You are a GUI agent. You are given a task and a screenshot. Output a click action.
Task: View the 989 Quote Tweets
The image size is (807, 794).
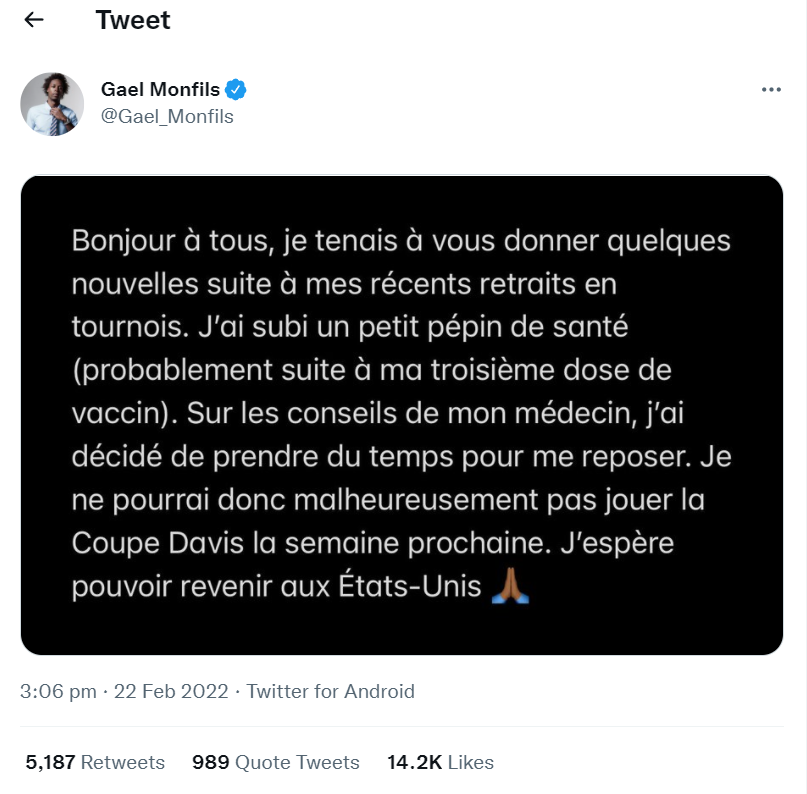pos(275,762)
